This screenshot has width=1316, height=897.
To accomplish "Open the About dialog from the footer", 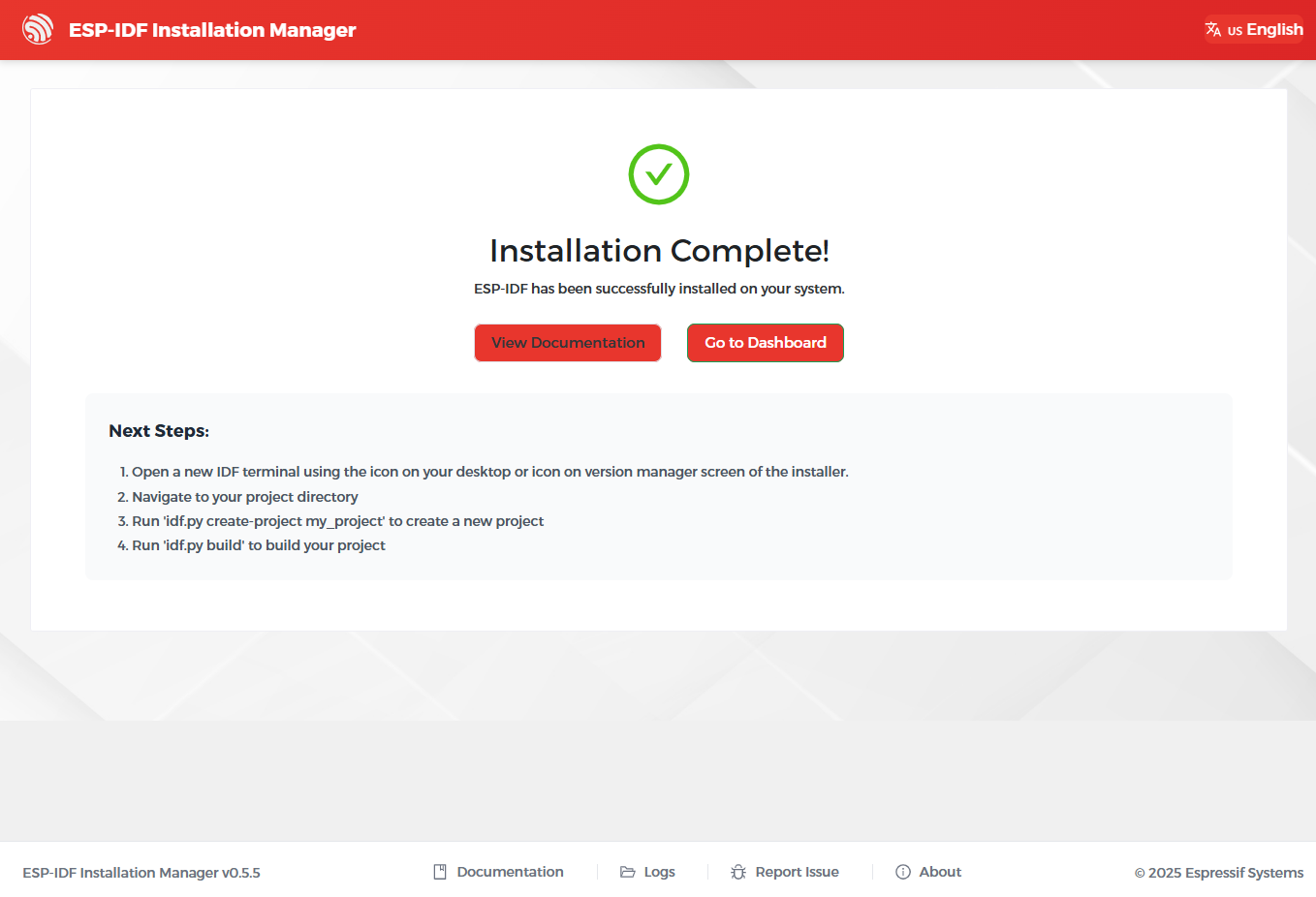I will coord(939,871).
